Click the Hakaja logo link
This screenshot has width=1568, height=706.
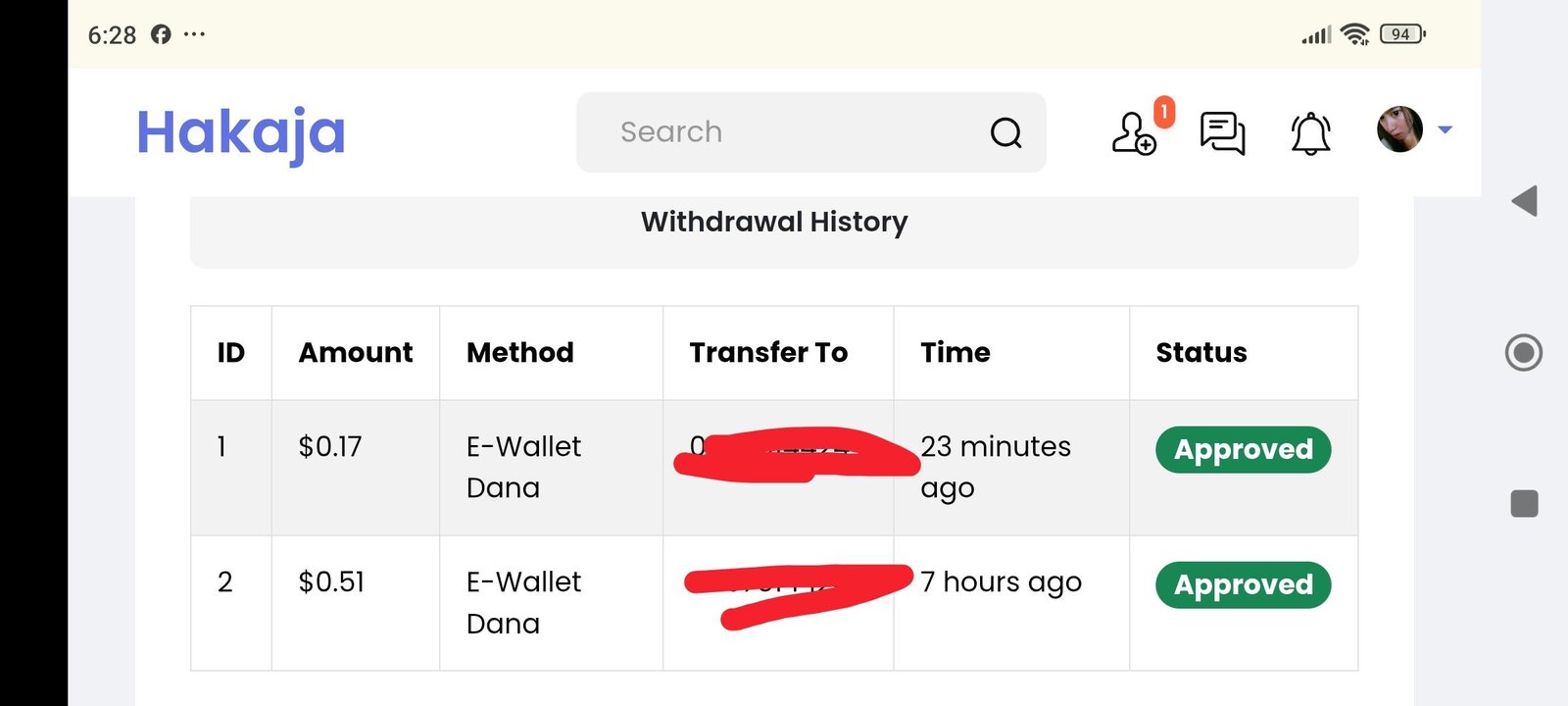241,132
